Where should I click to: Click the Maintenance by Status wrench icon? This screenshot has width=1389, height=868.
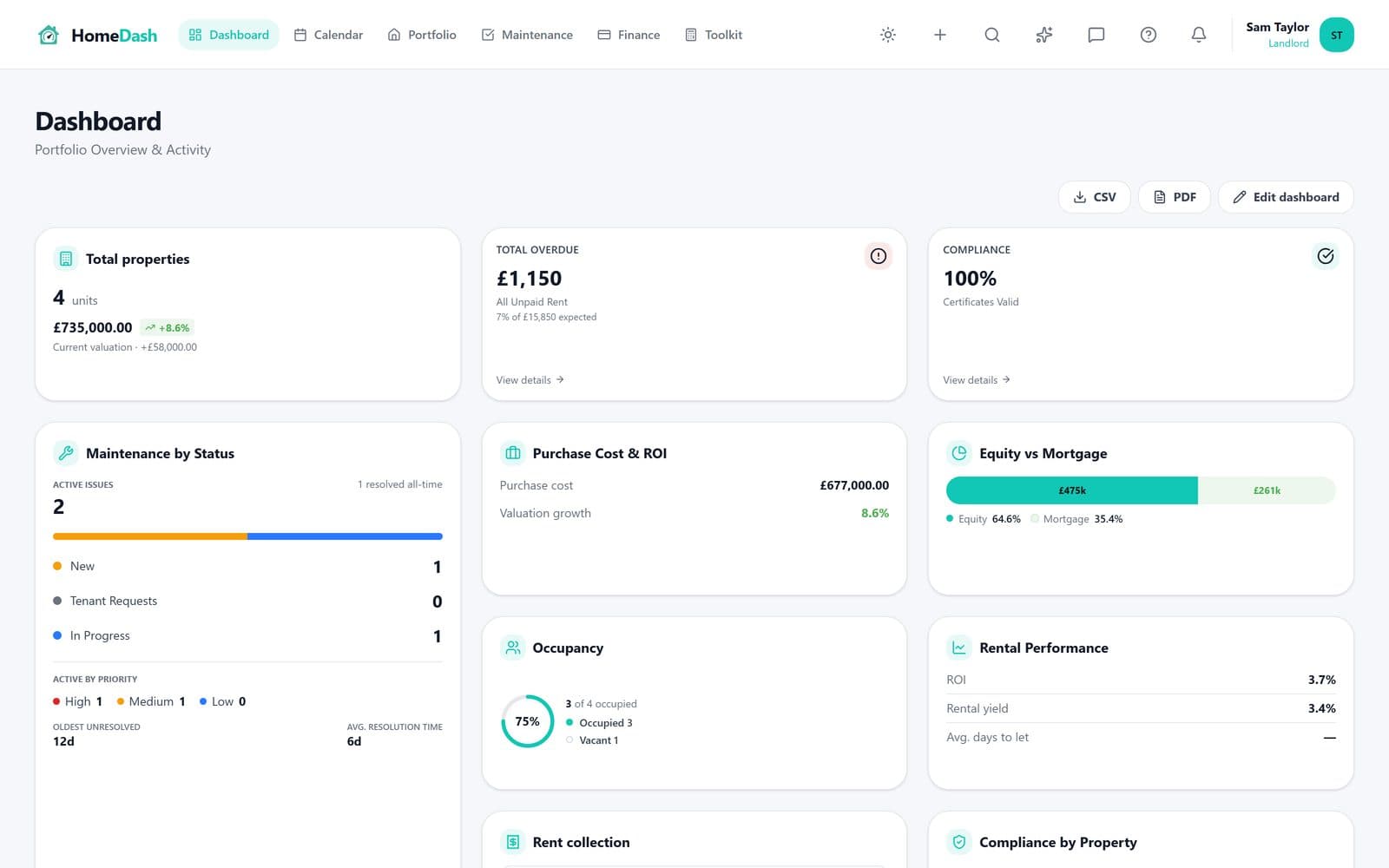(65, 453)
